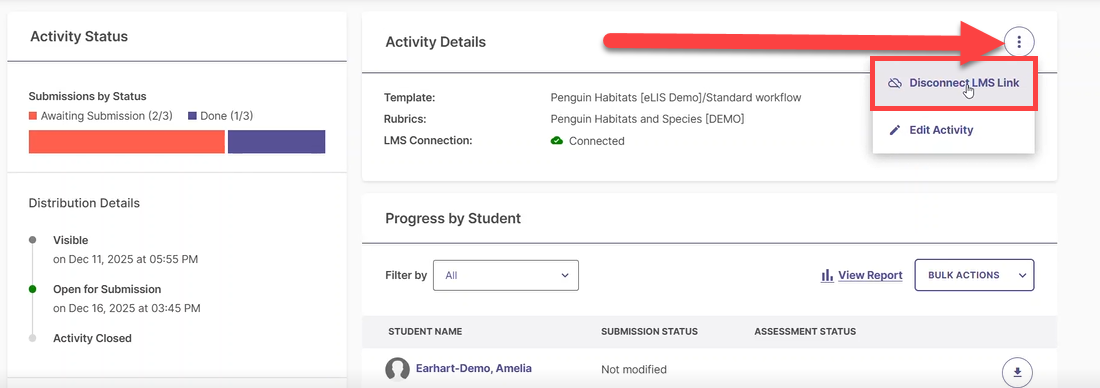Click the Penguin Habitats [eLIS Demo]/Standard workflow text
Image resolution: width=1100 pixels, height=388 pixels.
click(x=676, y=98)
